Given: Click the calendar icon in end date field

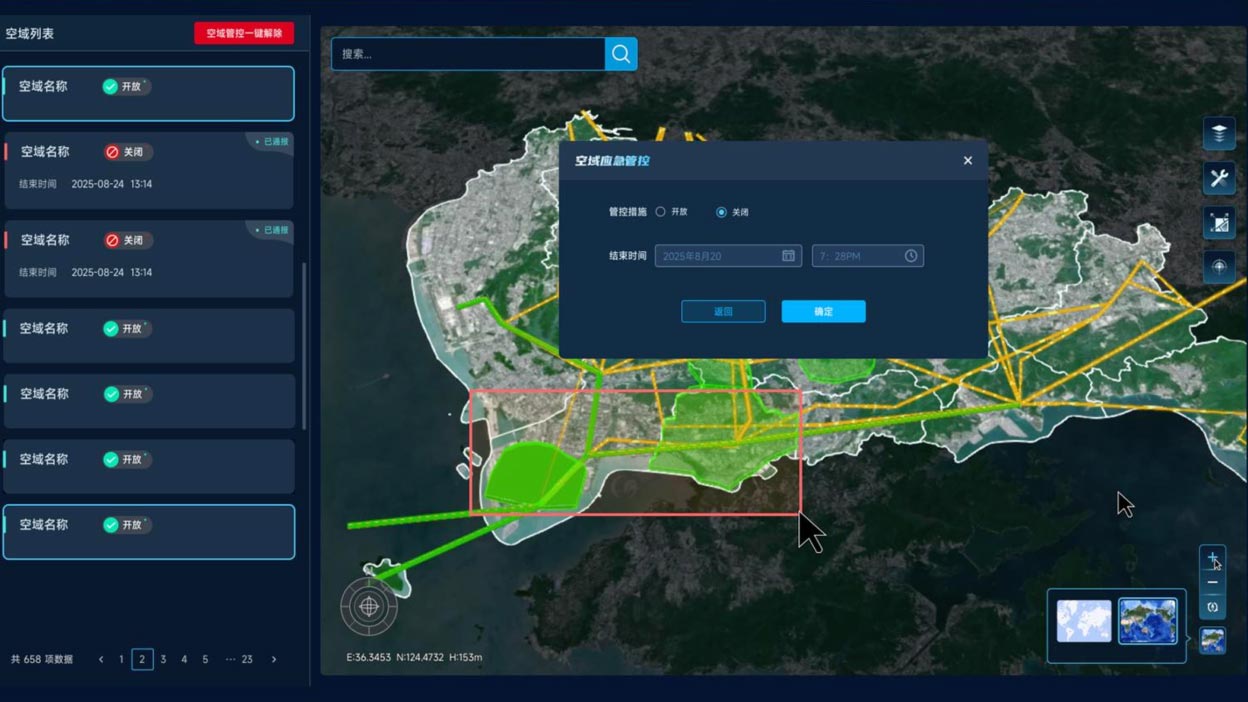Looking at the screenshot, I should (x=788, y=256).
